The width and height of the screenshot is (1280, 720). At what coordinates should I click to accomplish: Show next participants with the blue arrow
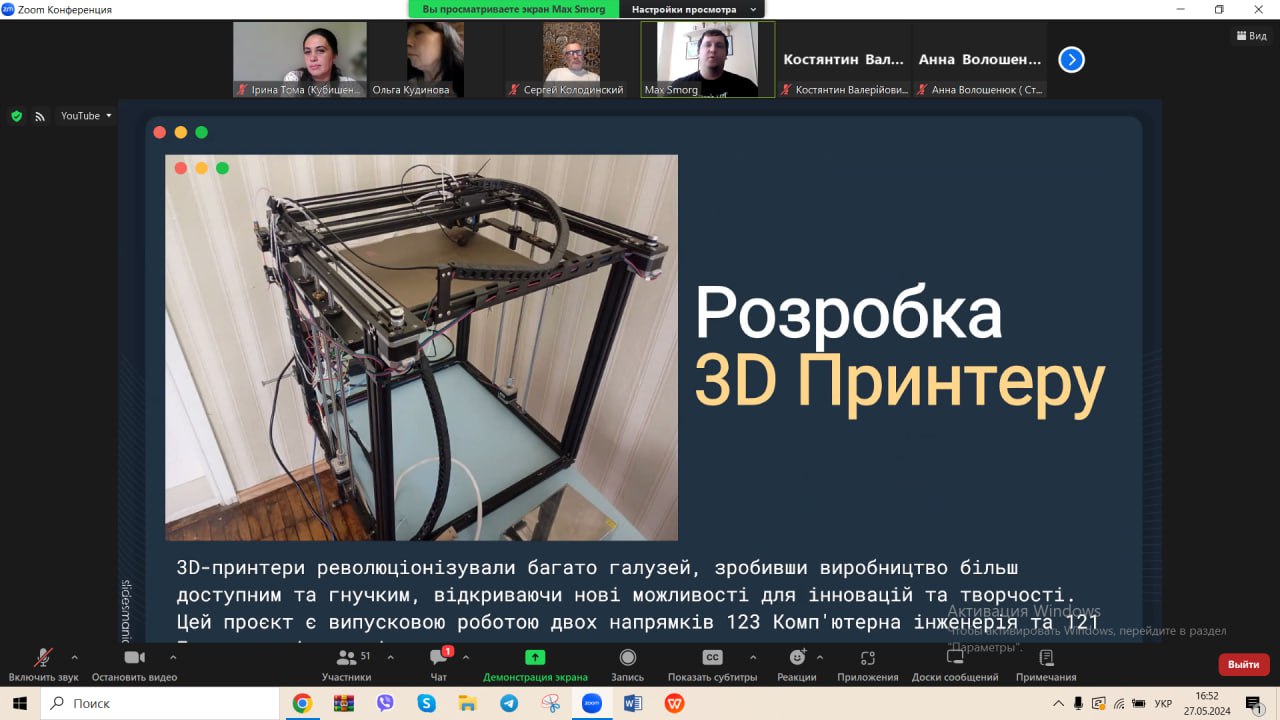(1071, 60)
